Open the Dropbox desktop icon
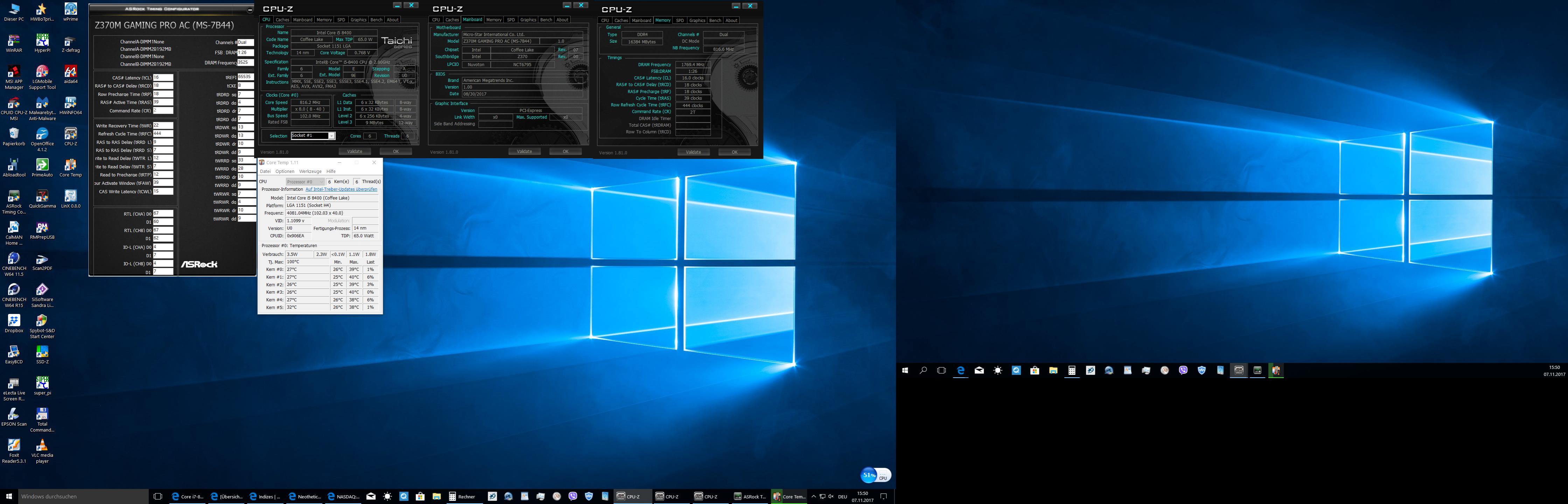Image resolution: width=1568 pixels, height=504 pixels. [x=13, y=321]
